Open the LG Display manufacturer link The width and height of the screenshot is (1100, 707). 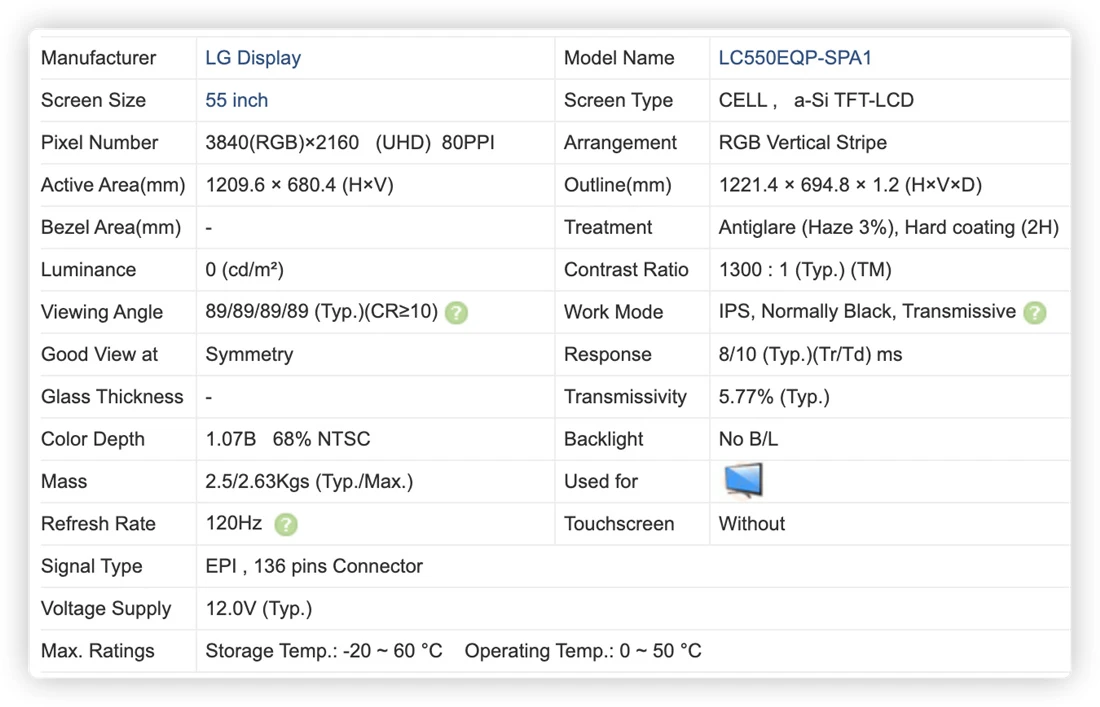253,58
